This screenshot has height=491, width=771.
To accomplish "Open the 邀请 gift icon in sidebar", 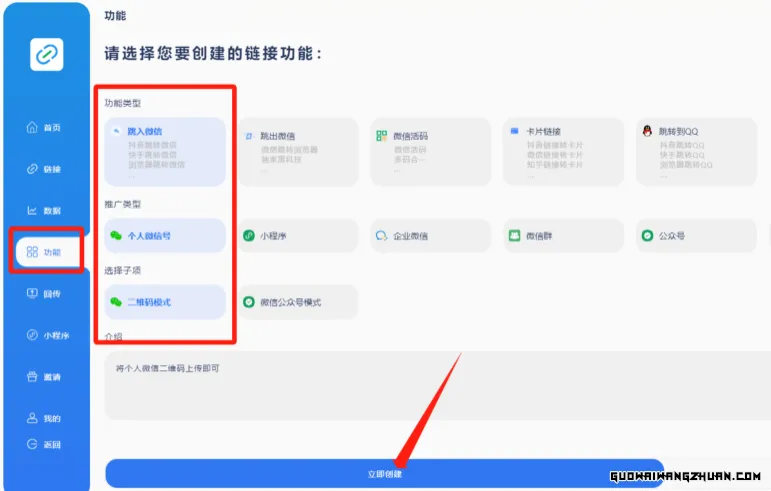I will 32,376.
